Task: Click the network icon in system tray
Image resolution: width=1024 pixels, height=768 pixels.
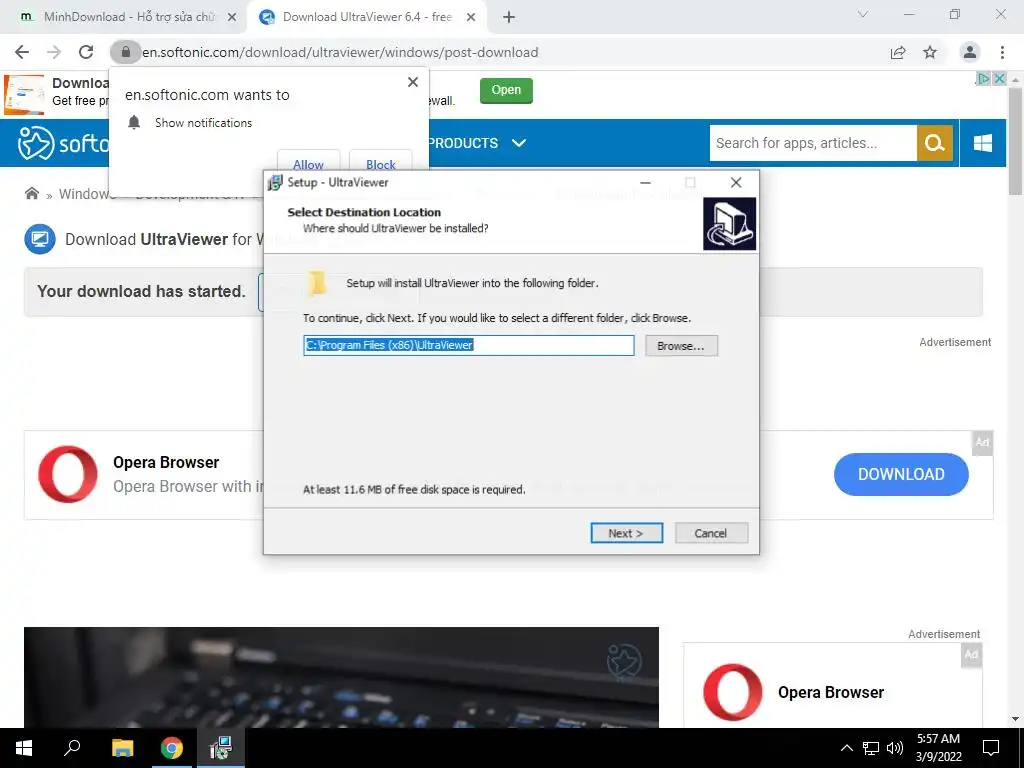Action: click(x=871, y=748)
